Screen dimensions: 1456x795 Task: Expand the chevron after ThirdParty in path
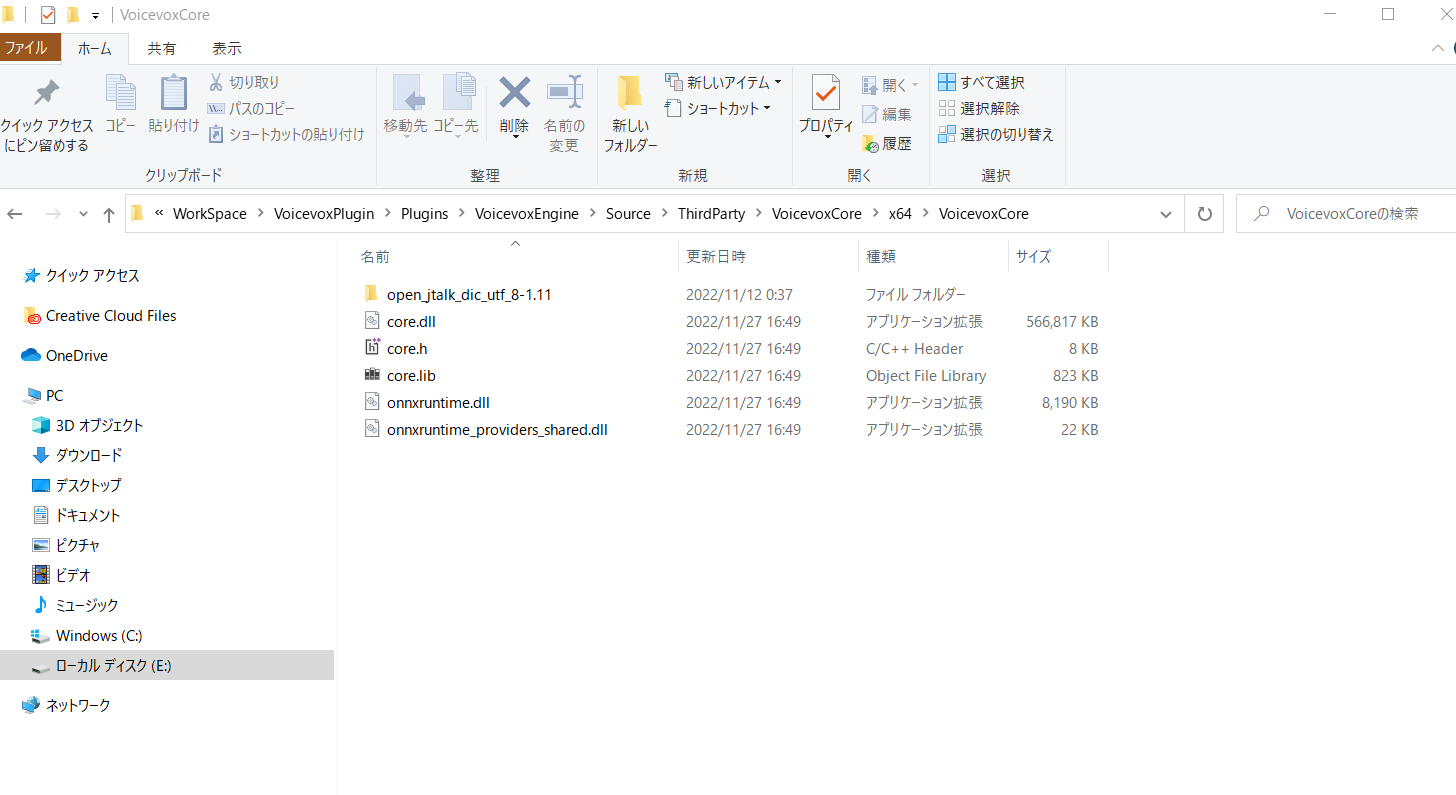tap(761, 214)
